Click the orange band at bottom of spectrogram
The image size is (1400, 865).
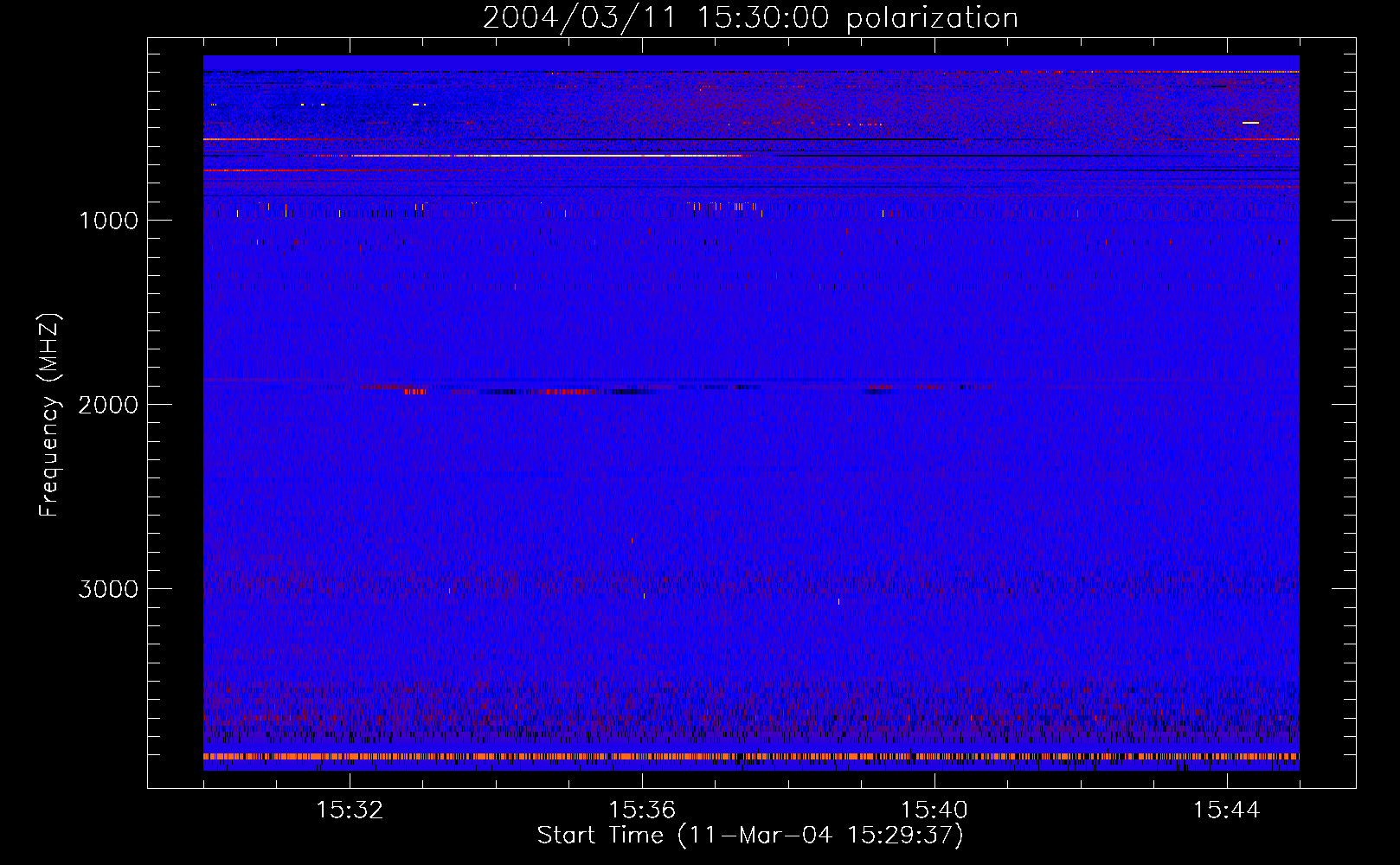pyautogui.click(x=751, y=756)
